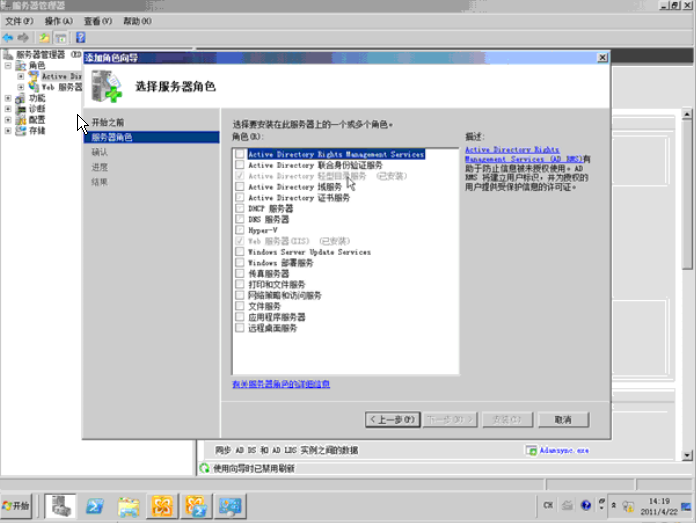696x523 pixels.
Task: Show hidden tray icons arrow
Action: 614,505
